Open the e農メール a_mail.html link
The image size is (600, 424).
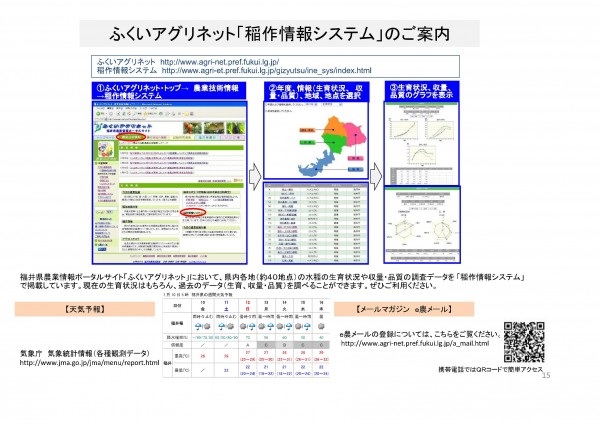pyautogui.click(x=415, y=343)
